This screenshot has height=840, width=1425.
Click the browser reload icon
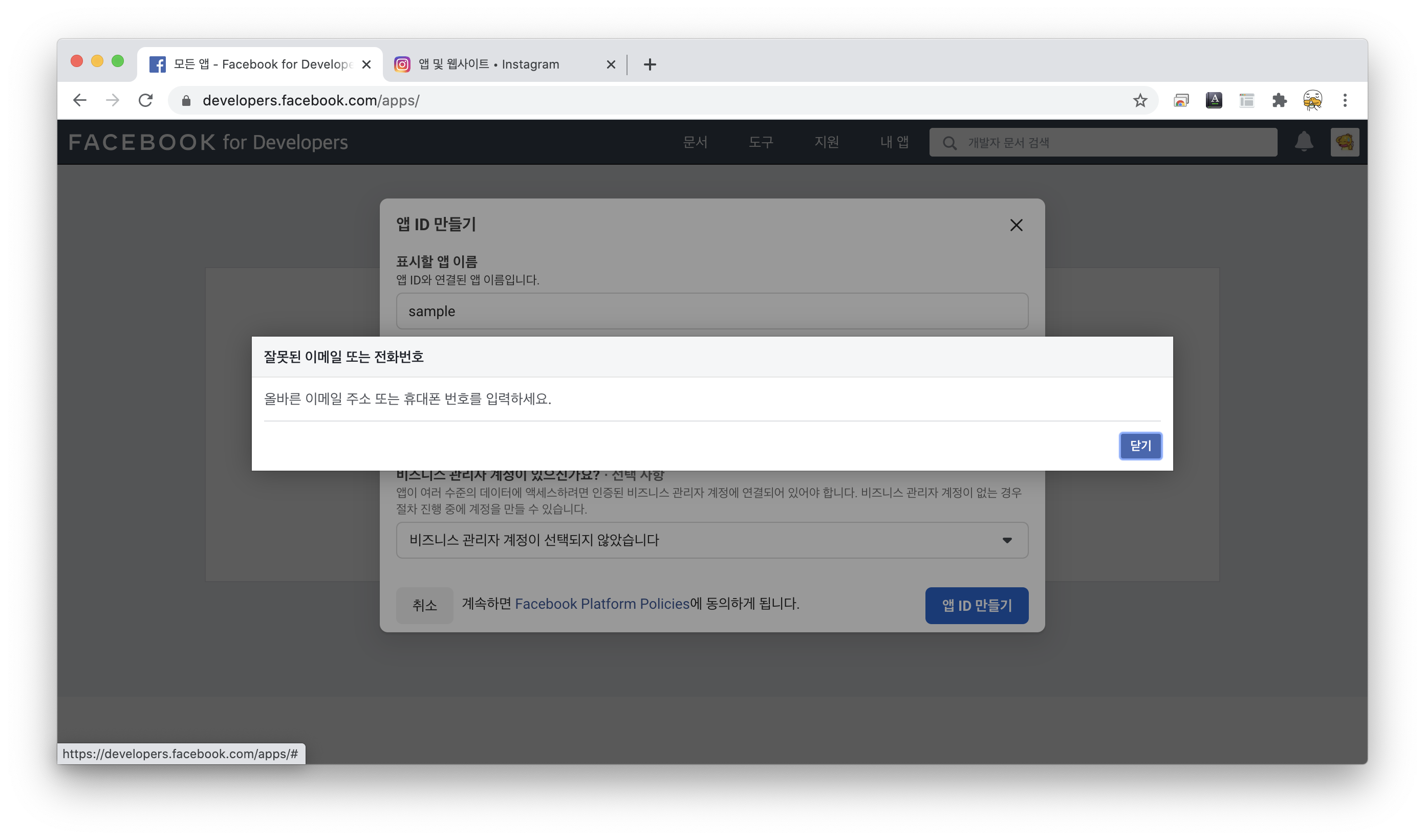tap(145, 101)
